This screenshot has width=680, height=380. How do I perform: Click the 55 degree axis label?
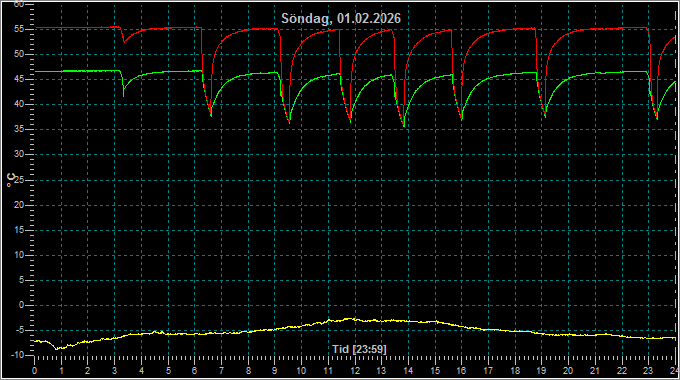19,29
